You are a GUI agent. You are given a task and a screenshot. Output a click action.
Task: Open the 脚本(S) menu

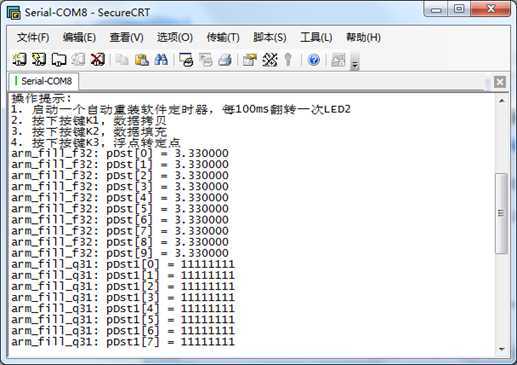coord(270,37)
